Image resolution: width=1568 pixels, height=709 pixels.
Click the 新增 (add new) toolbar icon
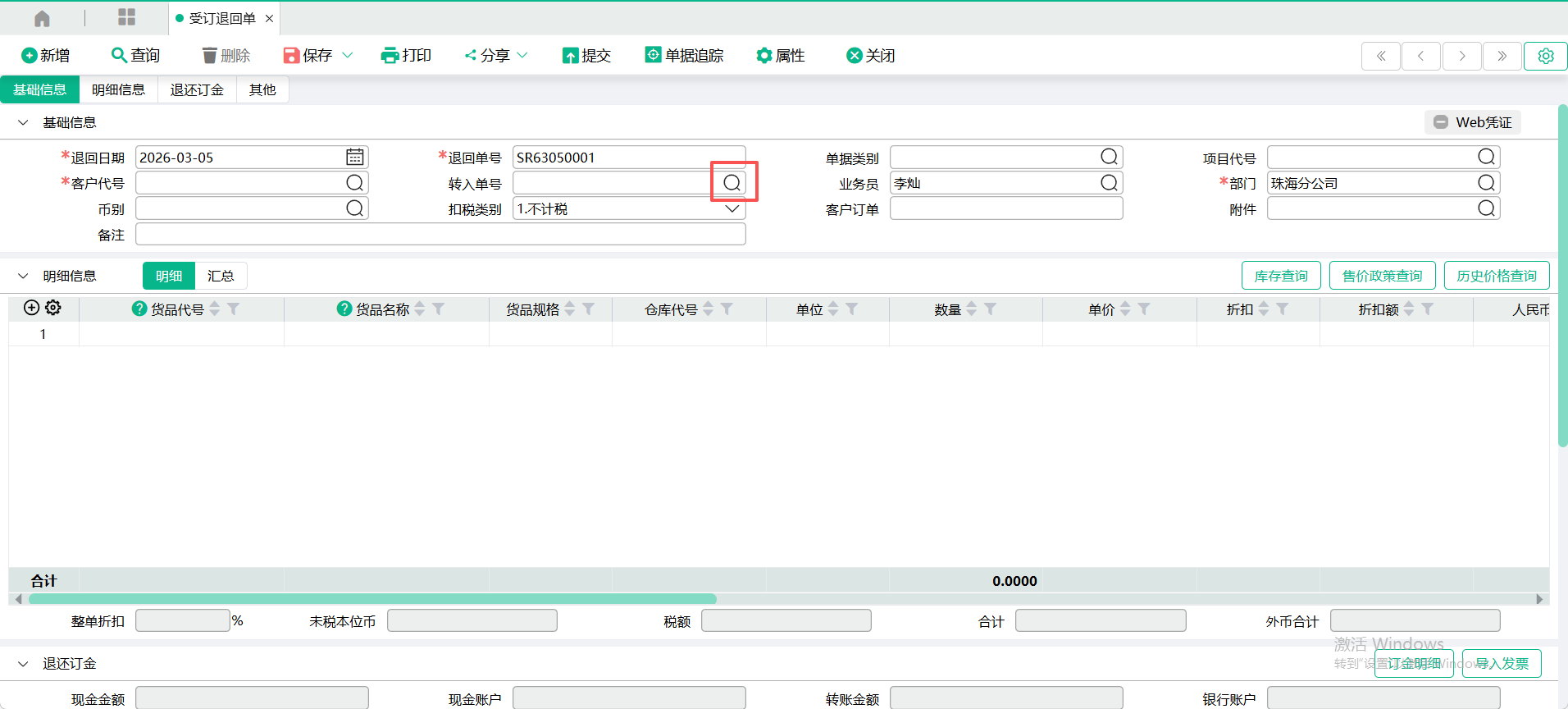[30, 56]
